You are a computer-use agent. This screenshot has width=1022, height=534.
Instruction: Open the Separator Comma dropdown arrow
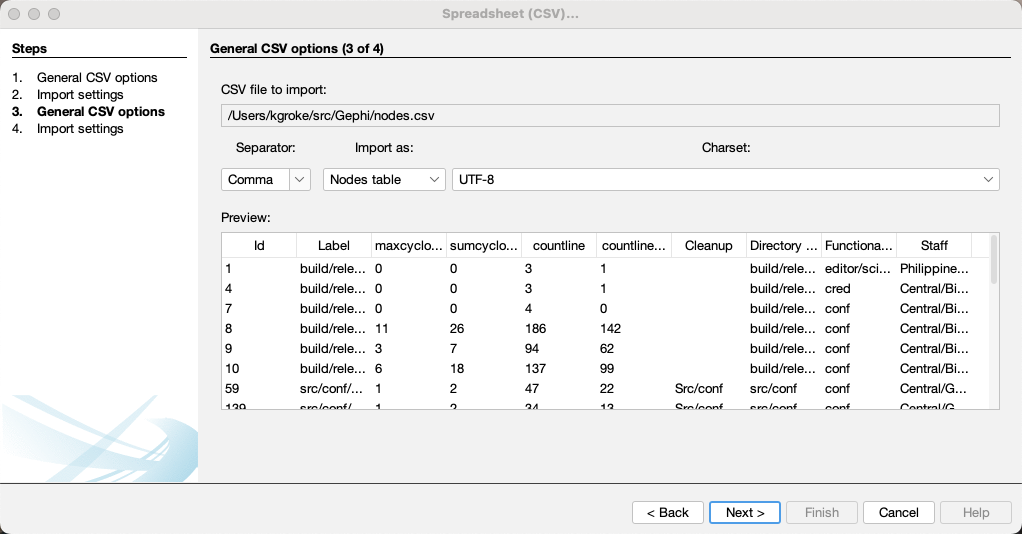tap(300, 179)
